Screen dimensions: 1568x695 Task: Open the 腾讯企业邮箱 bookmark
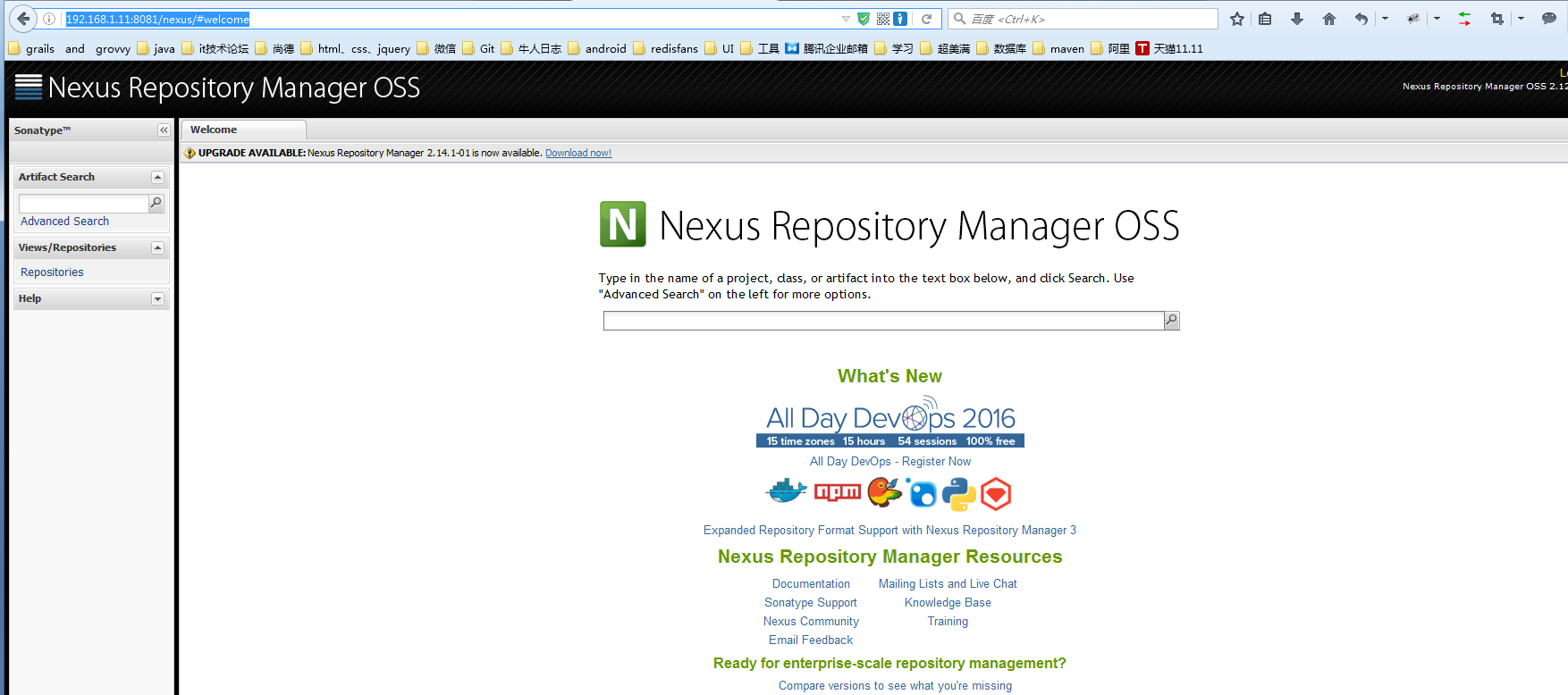click(x=827, y=48)
